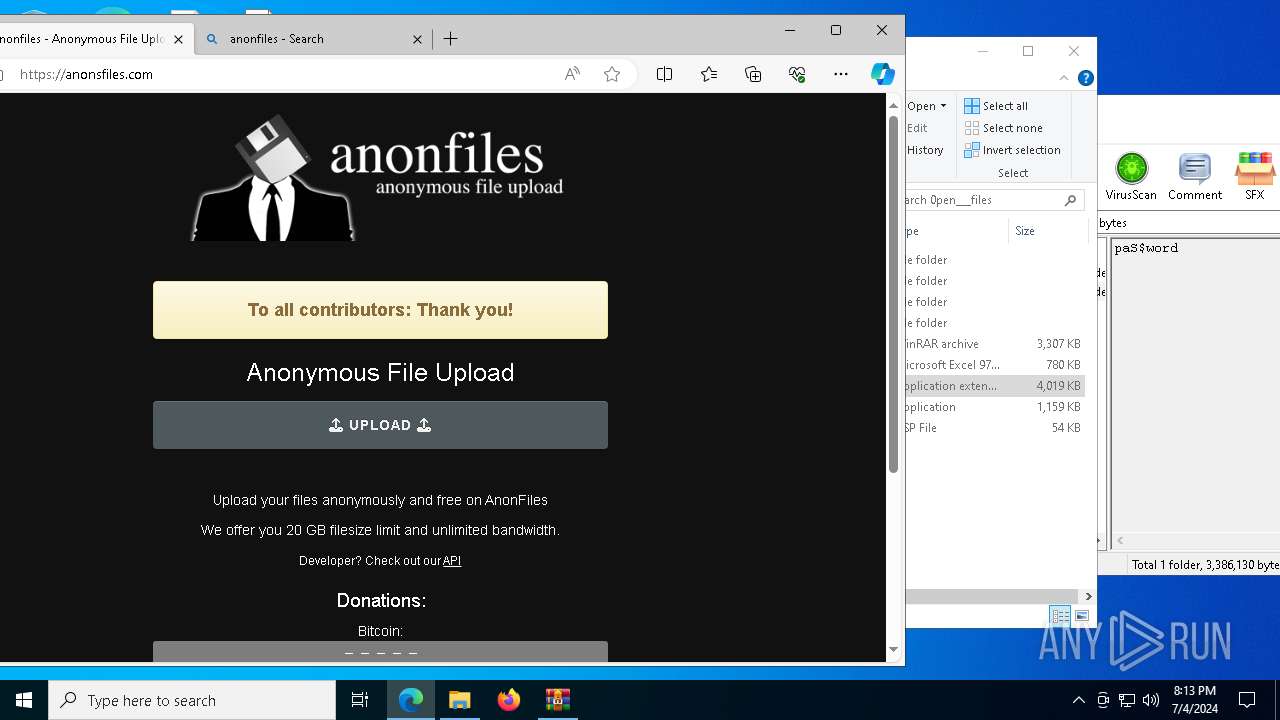1280x720 pixels.
Task: Click Select all in File Explorer ribbon
Action: (996, 106)
